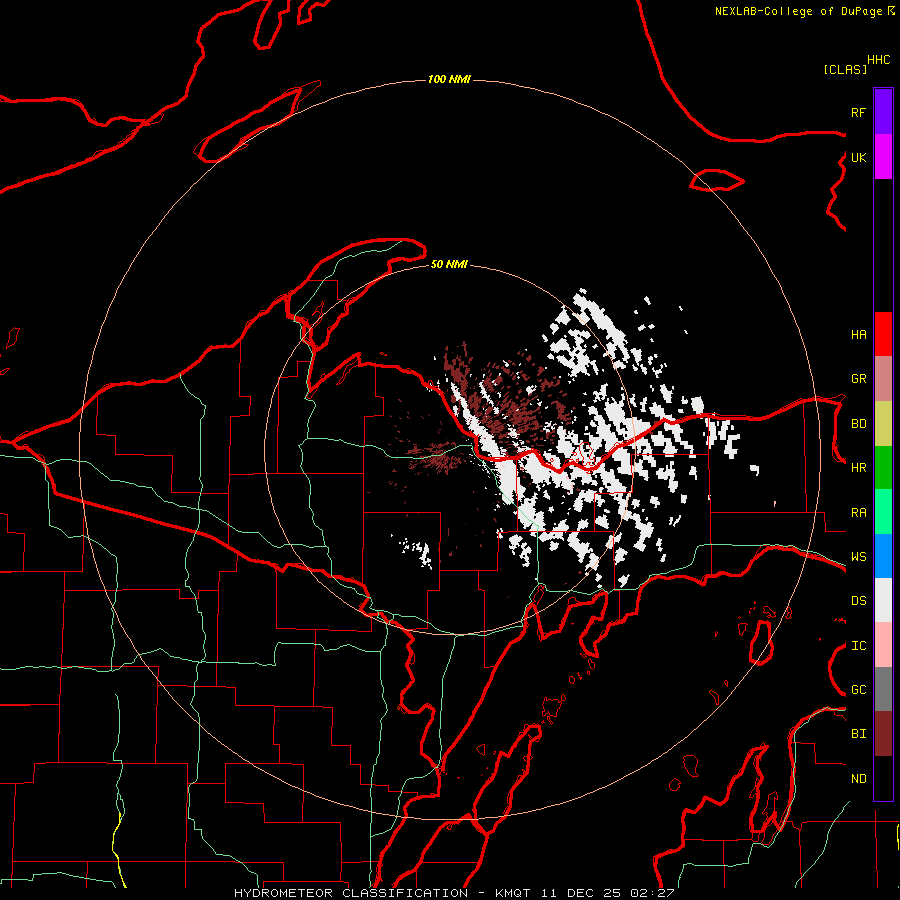Click the white DS legend swatch
The height and width of the screenshot is (900, 900).
click(883, 600)
